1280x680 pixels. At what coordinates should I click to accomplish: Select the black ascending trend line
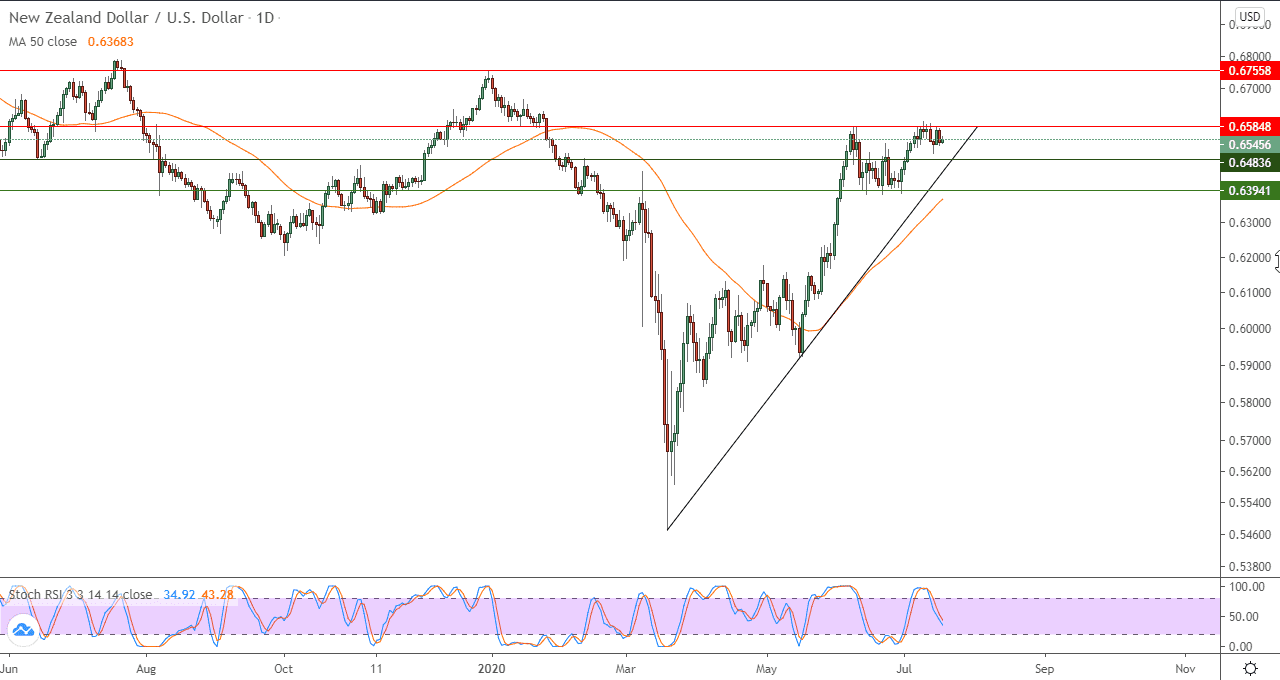(x=822, y=328)
